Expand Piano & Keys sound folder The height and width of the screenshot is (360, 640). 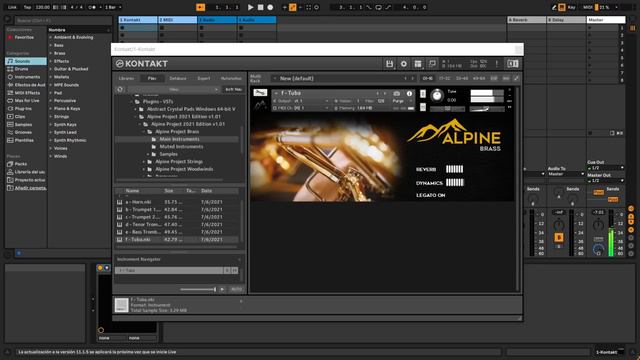[x=51, y=109]
